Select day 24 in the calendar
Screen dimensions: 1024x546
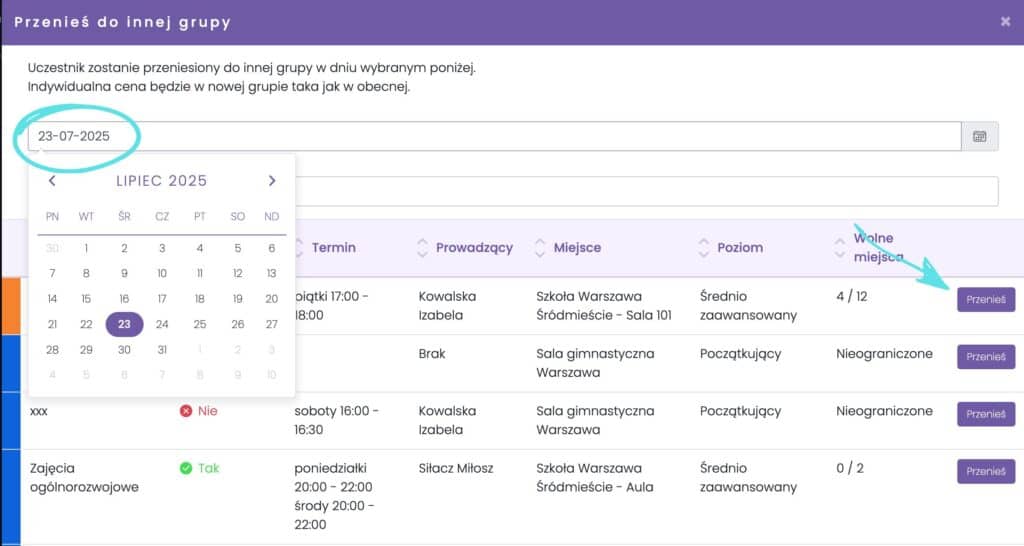click(162, 324)
